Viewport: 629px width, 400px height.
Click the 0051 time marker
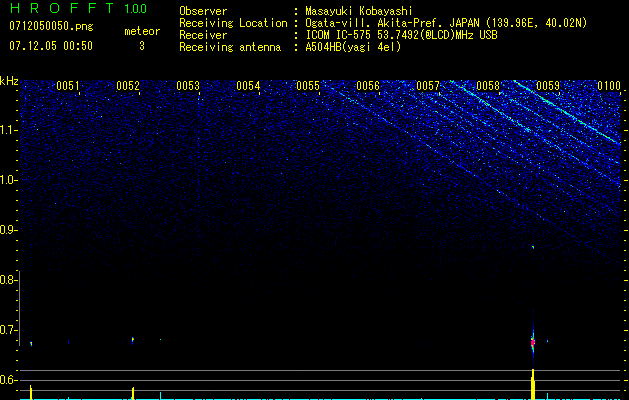tap(68, 86)
